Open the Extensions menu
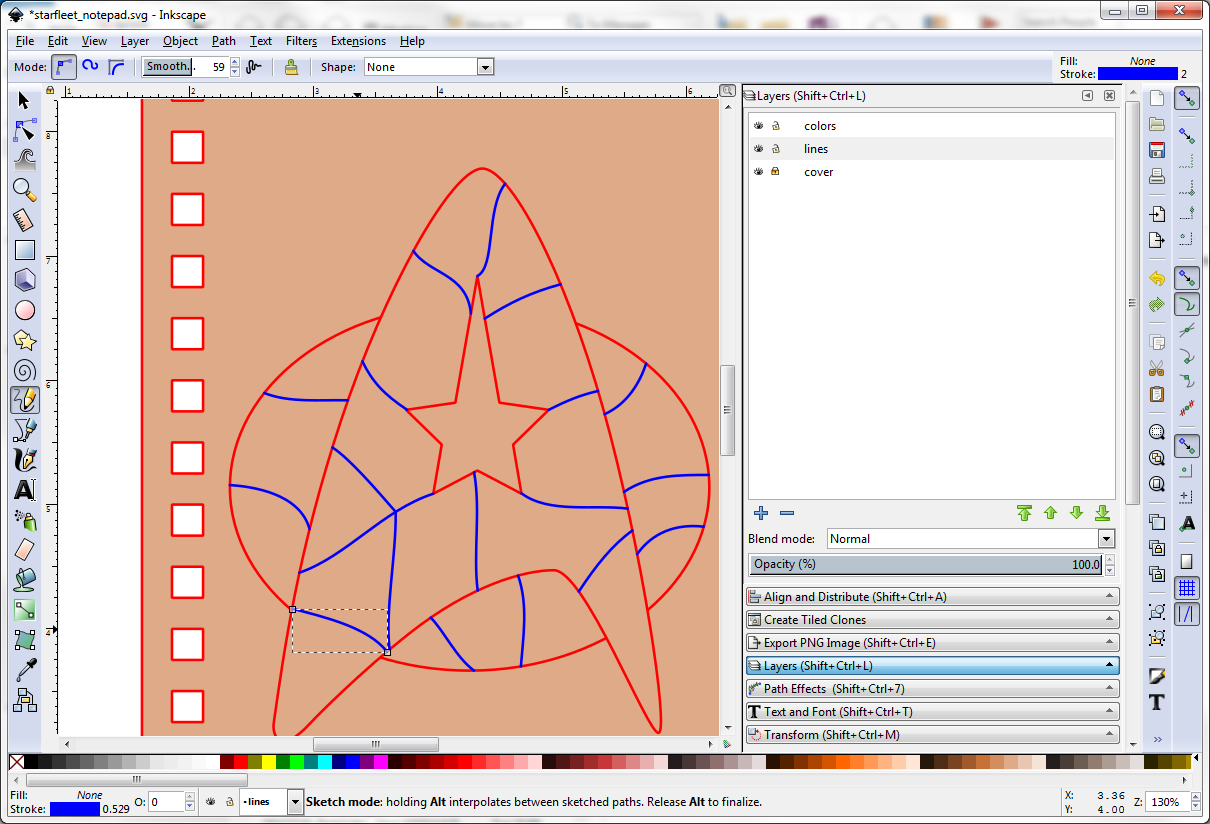This screenshot has width=1210, height=824. pyautogui.click(x=358, y=41)
